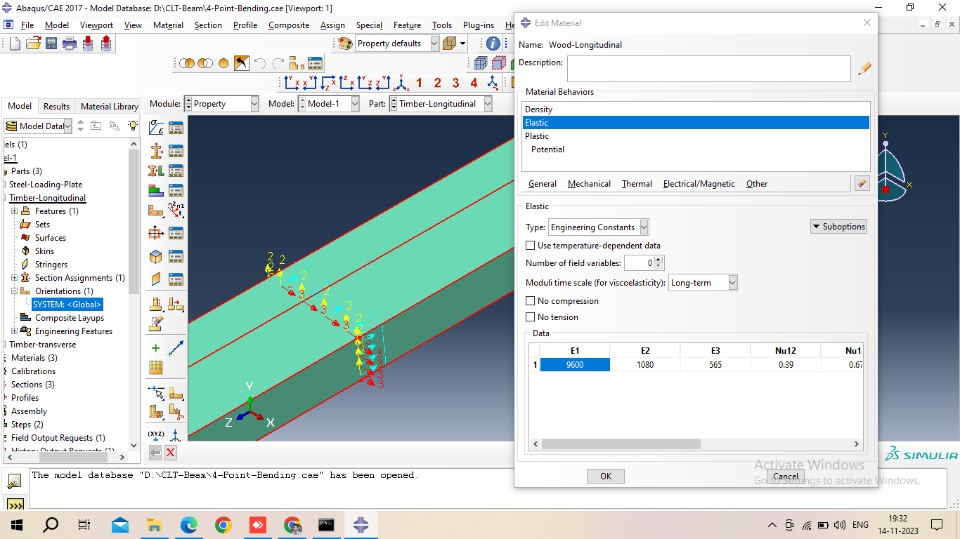This screenshot has width=960, height=539.
Task: Open the Create Section tool
Action: pos(156,151)
